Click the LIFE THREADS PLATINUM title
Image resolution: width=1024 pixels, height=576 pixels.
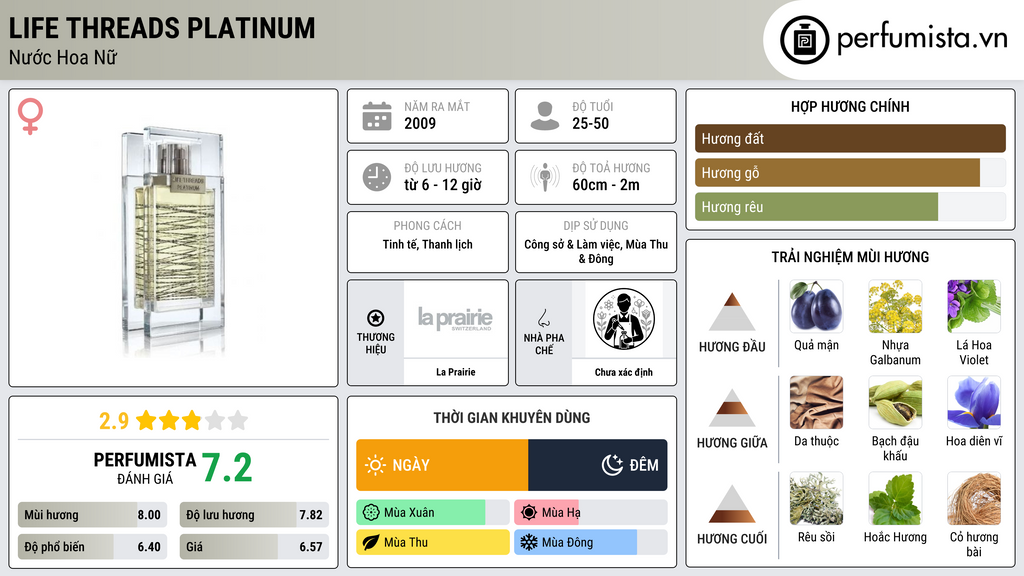162,28
